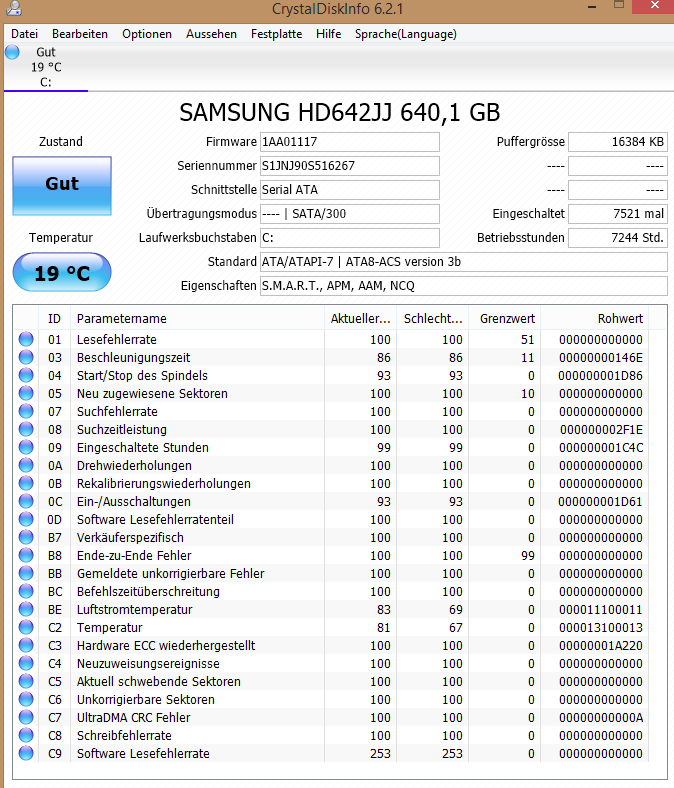This screenshot has width=674, height=788.
Task: Open the Aussehen menu
Action: [x=211, y=34]
